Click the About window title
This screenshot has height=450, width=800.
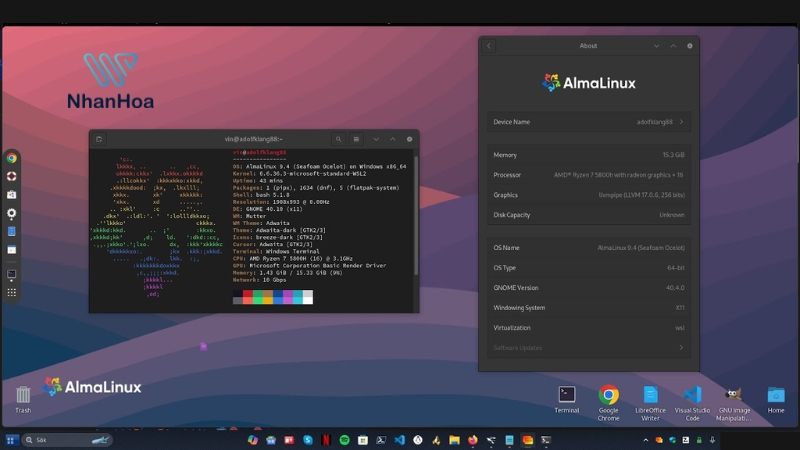(588, 46)
